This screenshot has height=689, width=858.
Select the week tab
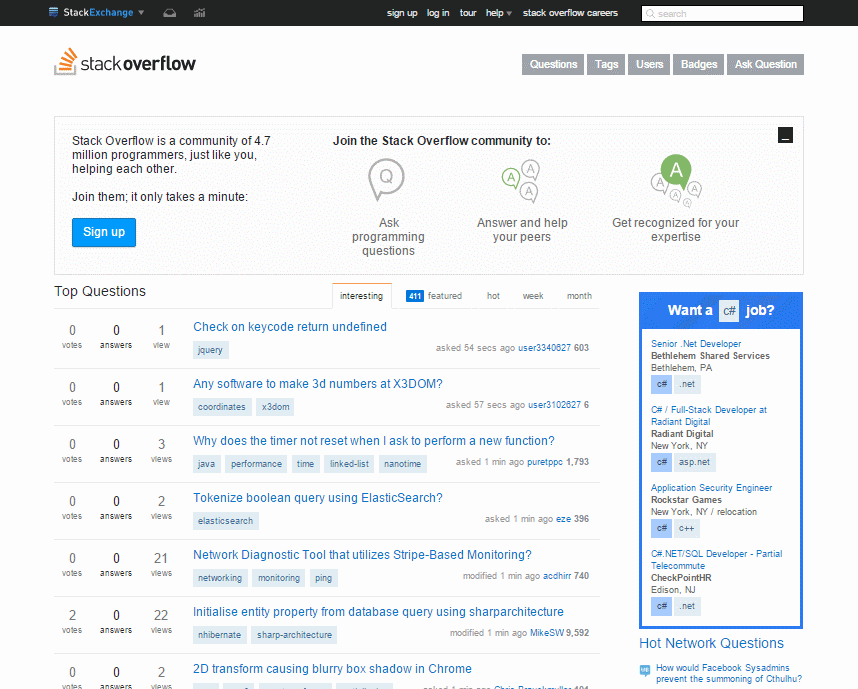[532, 296]
